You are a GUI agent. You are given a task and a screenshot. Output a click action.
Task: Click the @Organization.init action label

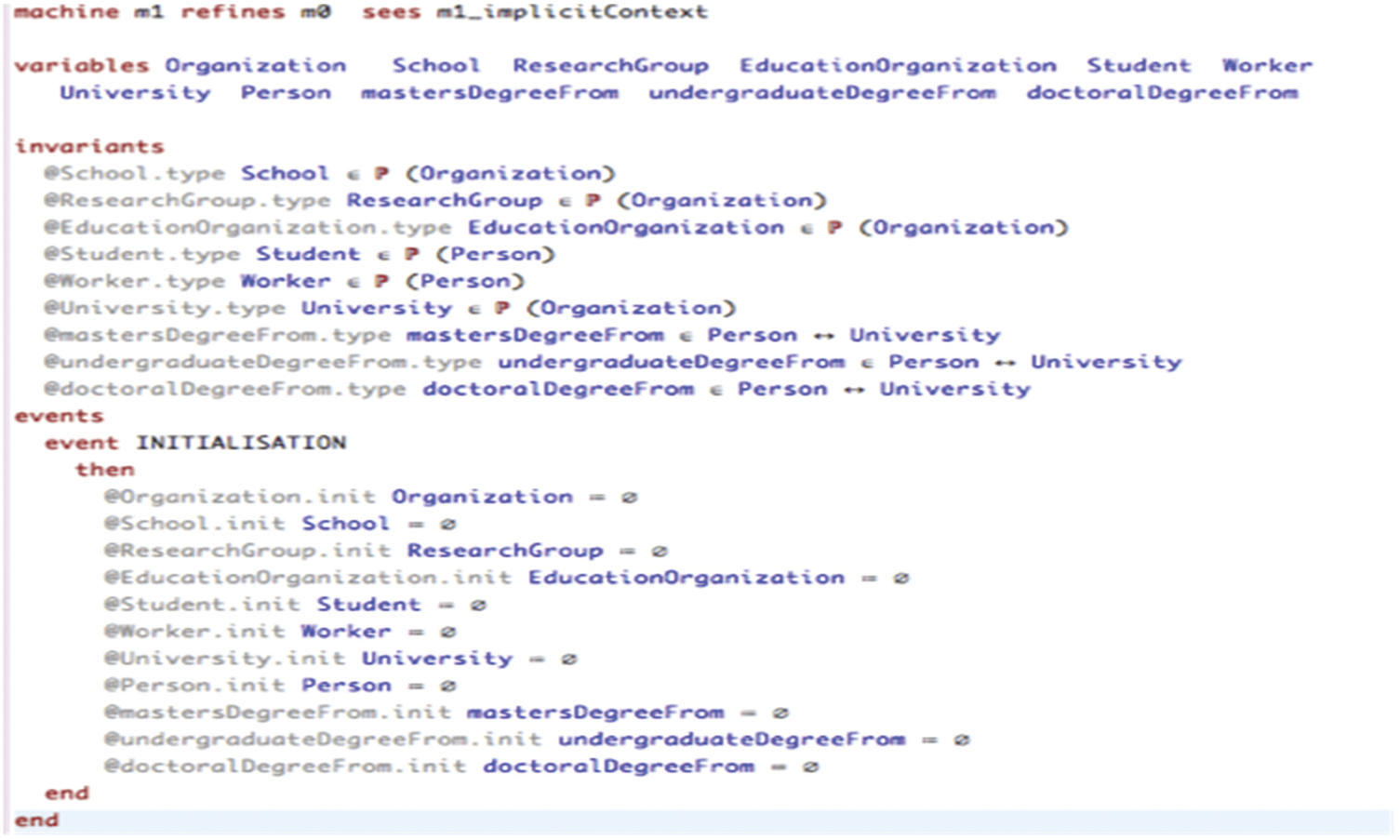click(x=239, y=498)
